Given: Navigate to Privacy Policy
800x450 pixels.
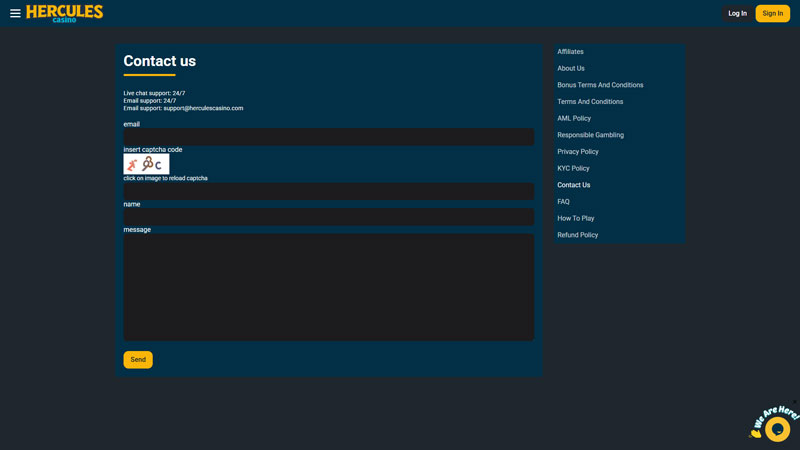Looking at the screenshot, I should pyautogui.click(x=578, y=152).
